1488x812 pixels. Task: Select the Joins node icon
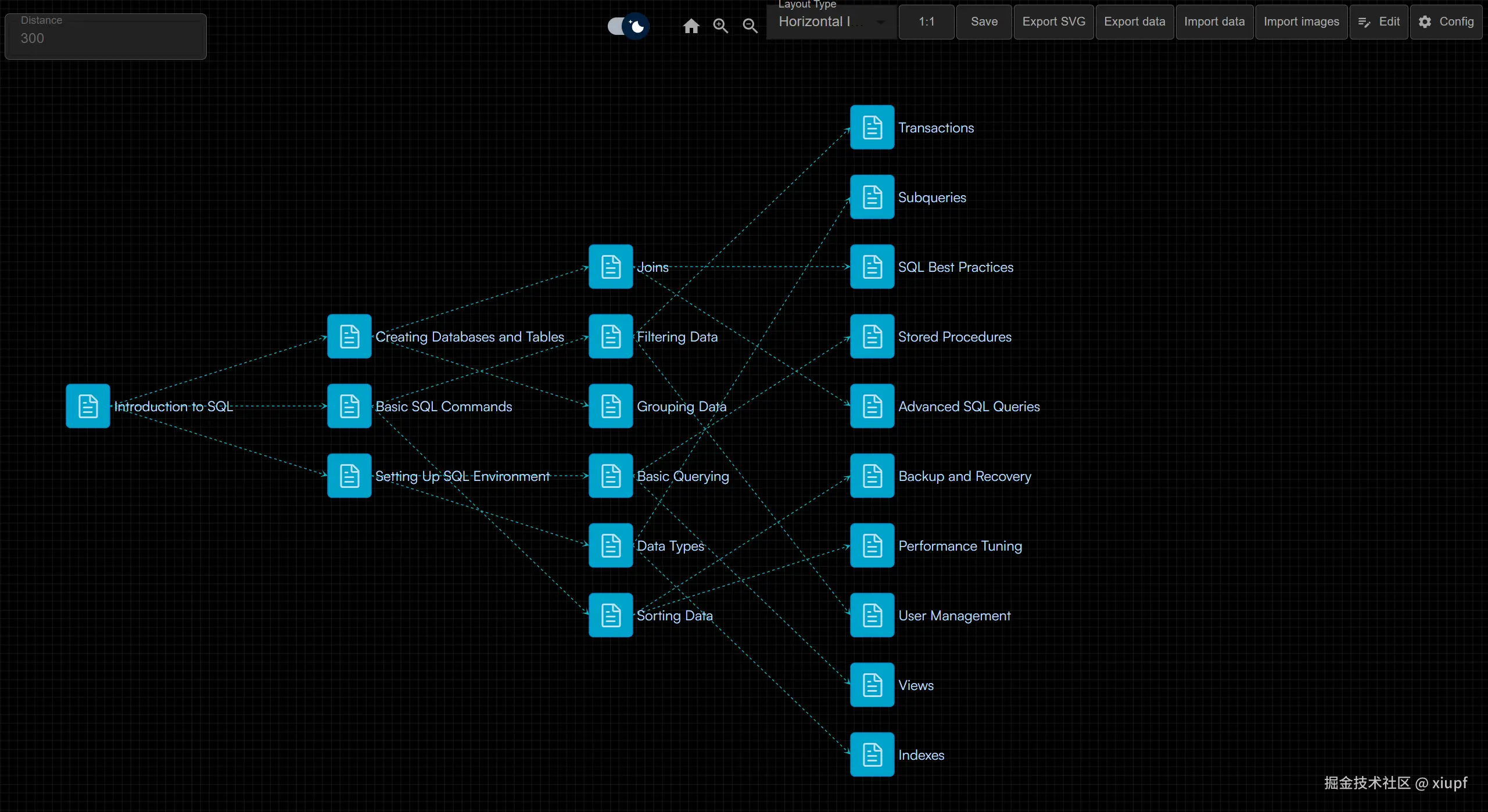pyautogui.click(x=611, y=267)
